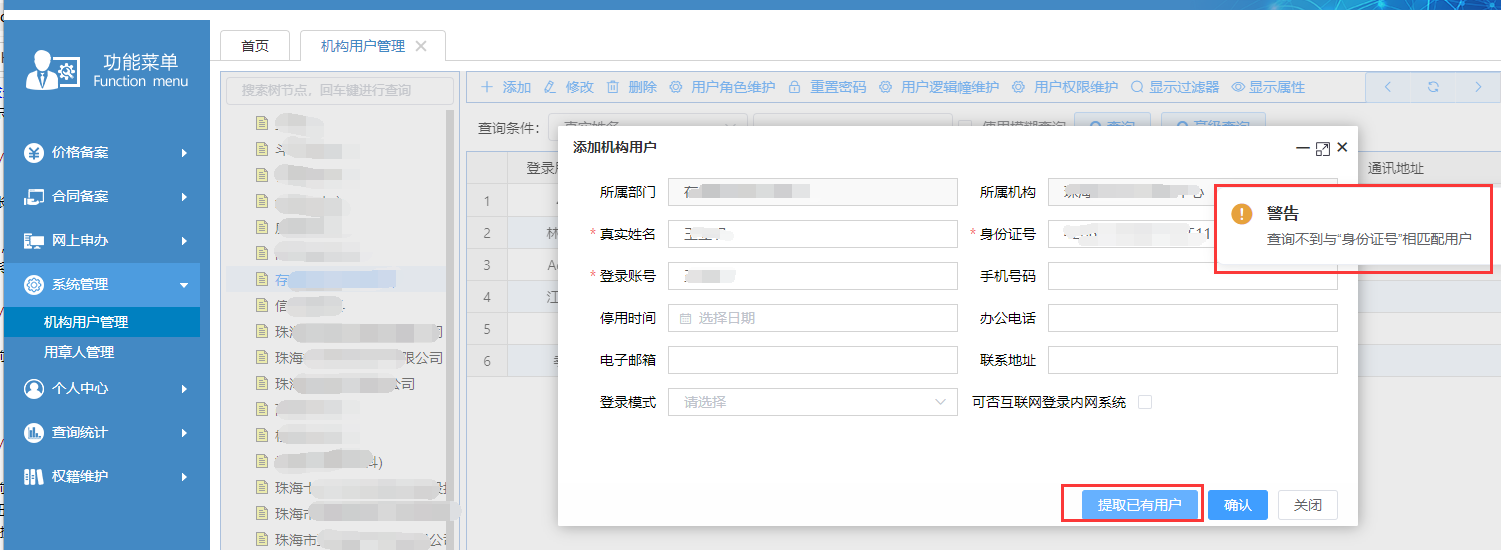Click the refresh icon in the top right
1501x550 pixels.
(1433, 87)
